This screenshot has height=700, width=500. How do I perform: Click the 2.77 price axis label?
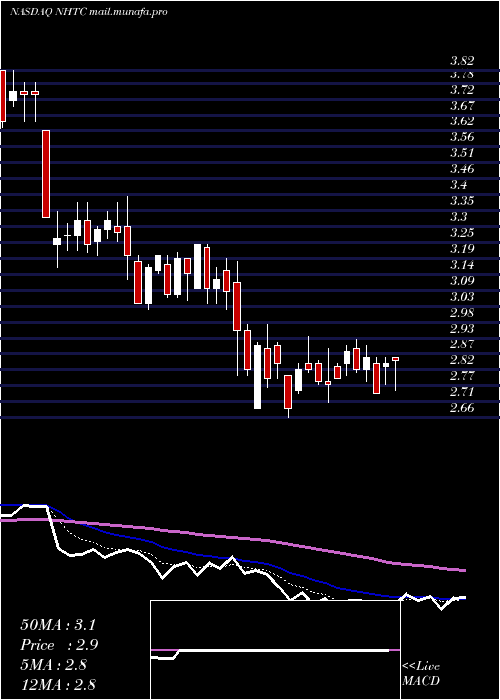pyautogui.click(x=462, y=376)
